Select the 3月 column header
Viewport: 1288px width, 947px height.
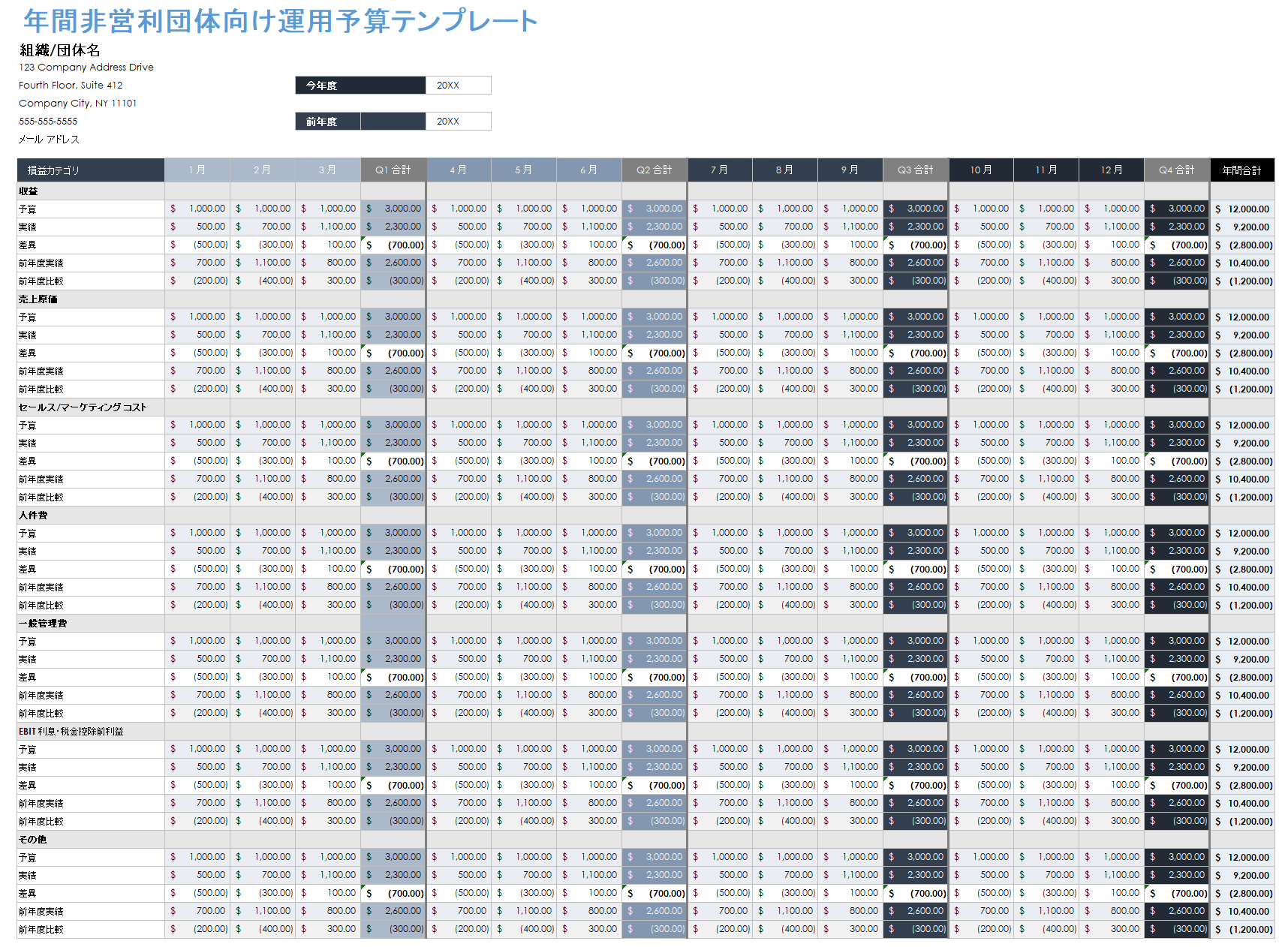(328, 170)
